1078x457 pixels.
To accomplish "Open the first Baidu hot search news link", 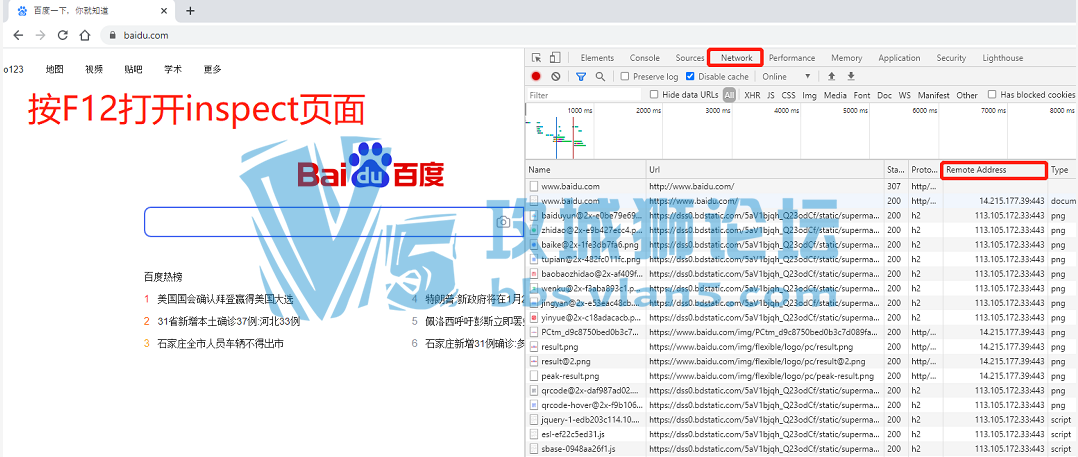I will (x=224, y=299).
